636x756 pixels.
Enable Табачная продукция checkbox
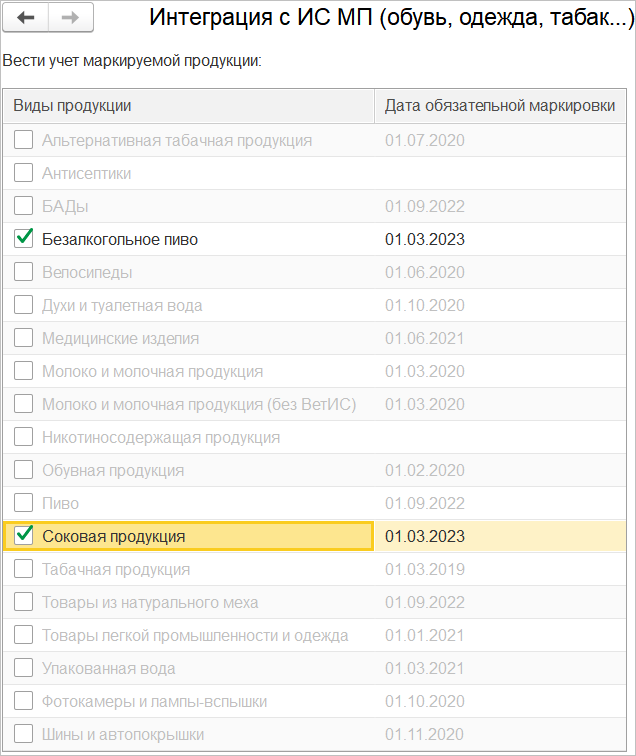pyautogui.click(x=24, y=569)
